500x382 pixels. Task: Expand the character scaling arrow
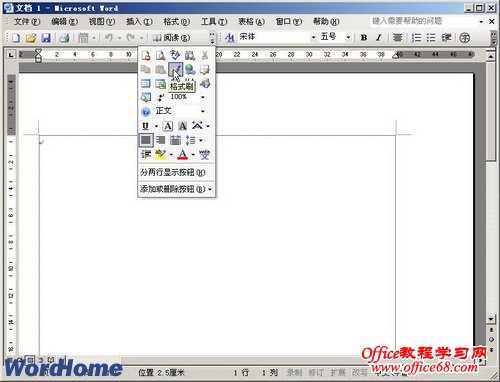click(x=208, y=126)
